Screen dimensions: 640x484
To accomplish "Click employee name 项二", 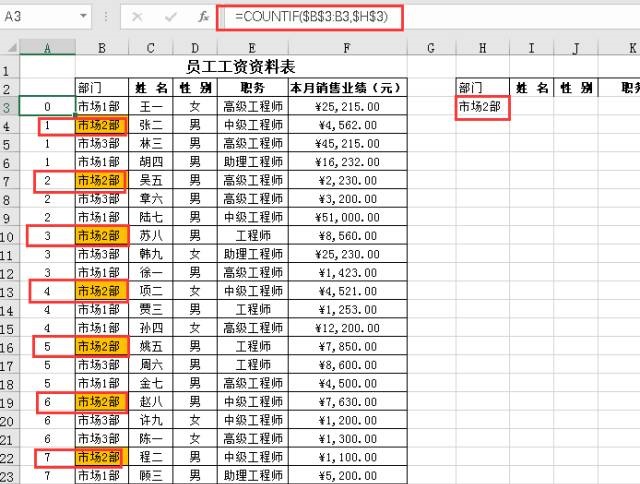I will click(151, 291).
